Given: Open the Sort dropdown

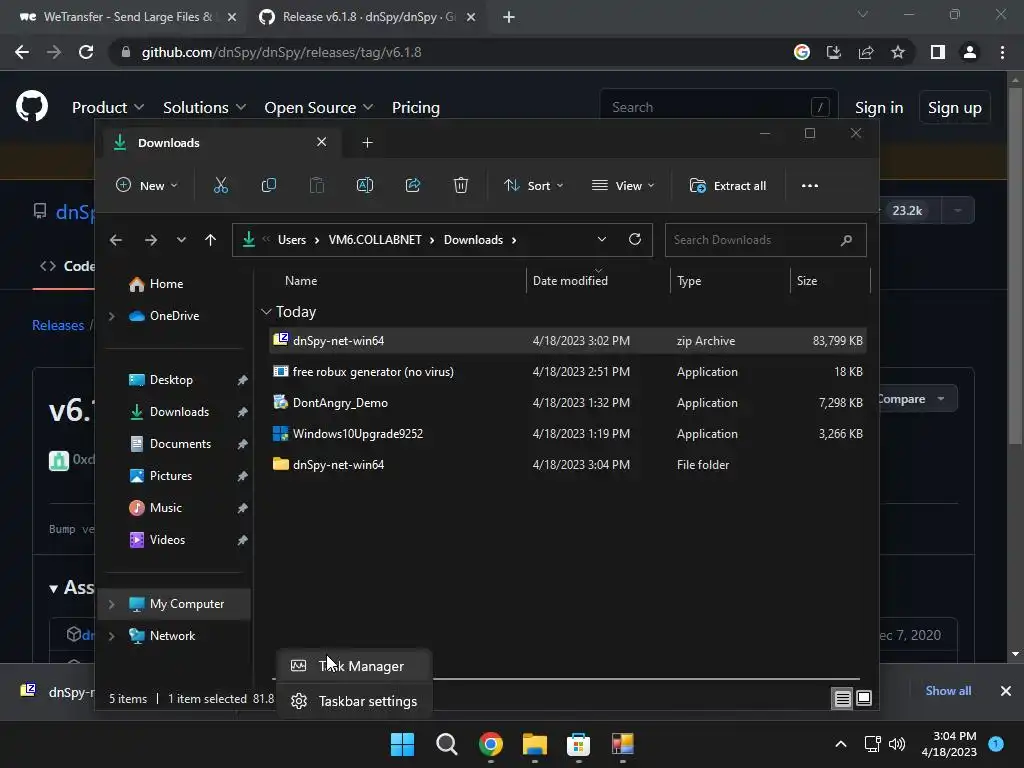Looking at the screenshot, I should click(533, 185).
